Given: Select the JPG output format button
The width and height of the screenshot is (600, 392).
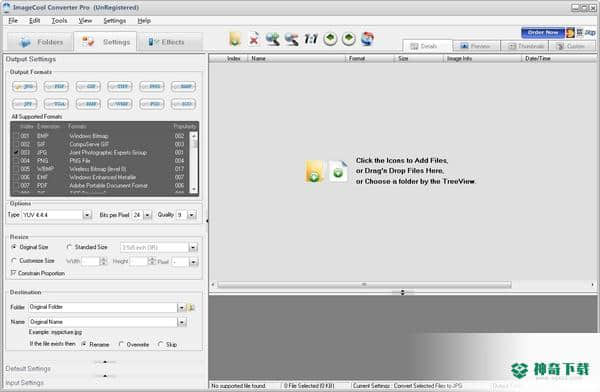Looking at the screenshot, I should [24, 87].
